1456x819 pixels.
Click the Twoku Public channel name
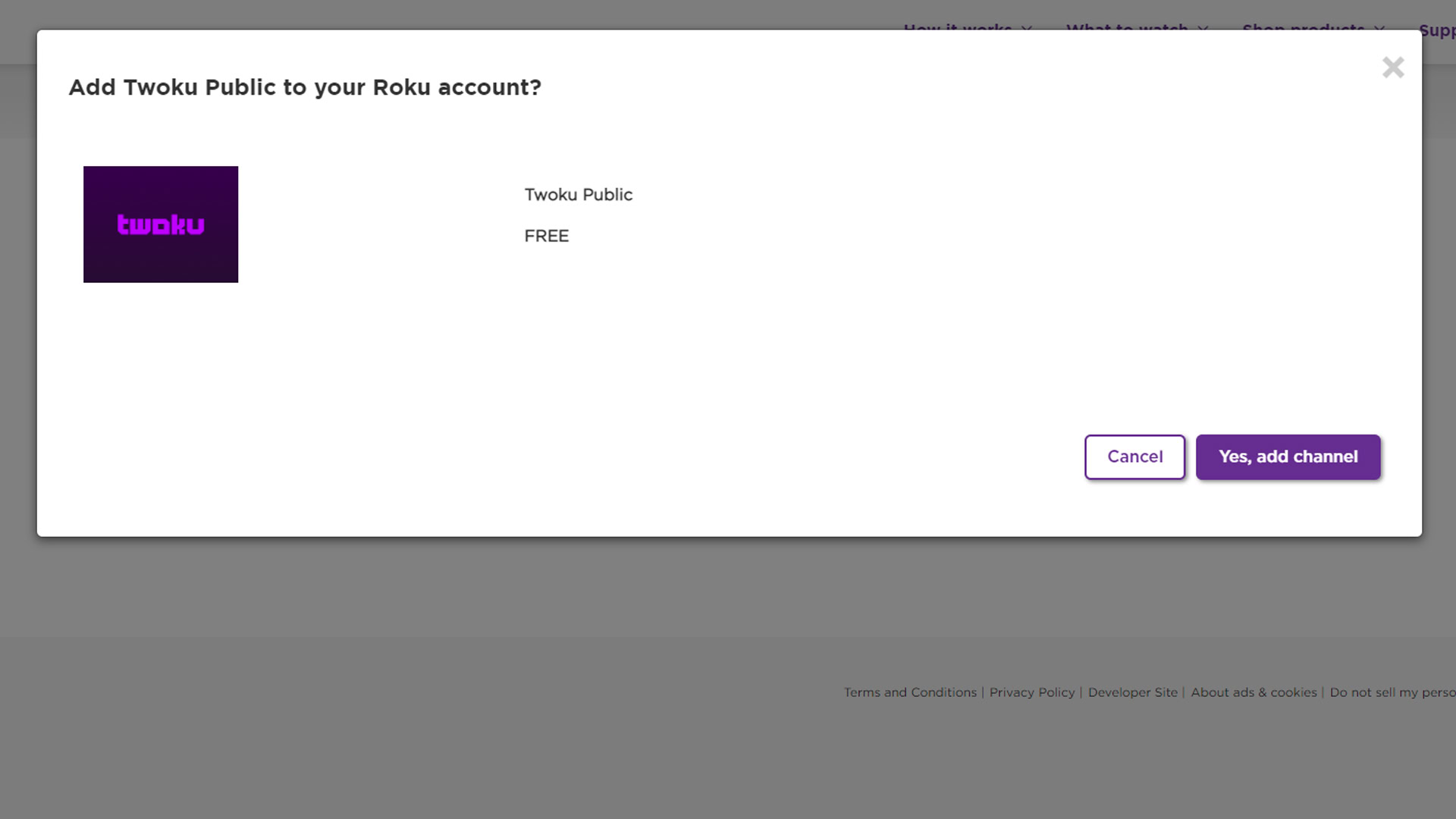coord(578,194)
